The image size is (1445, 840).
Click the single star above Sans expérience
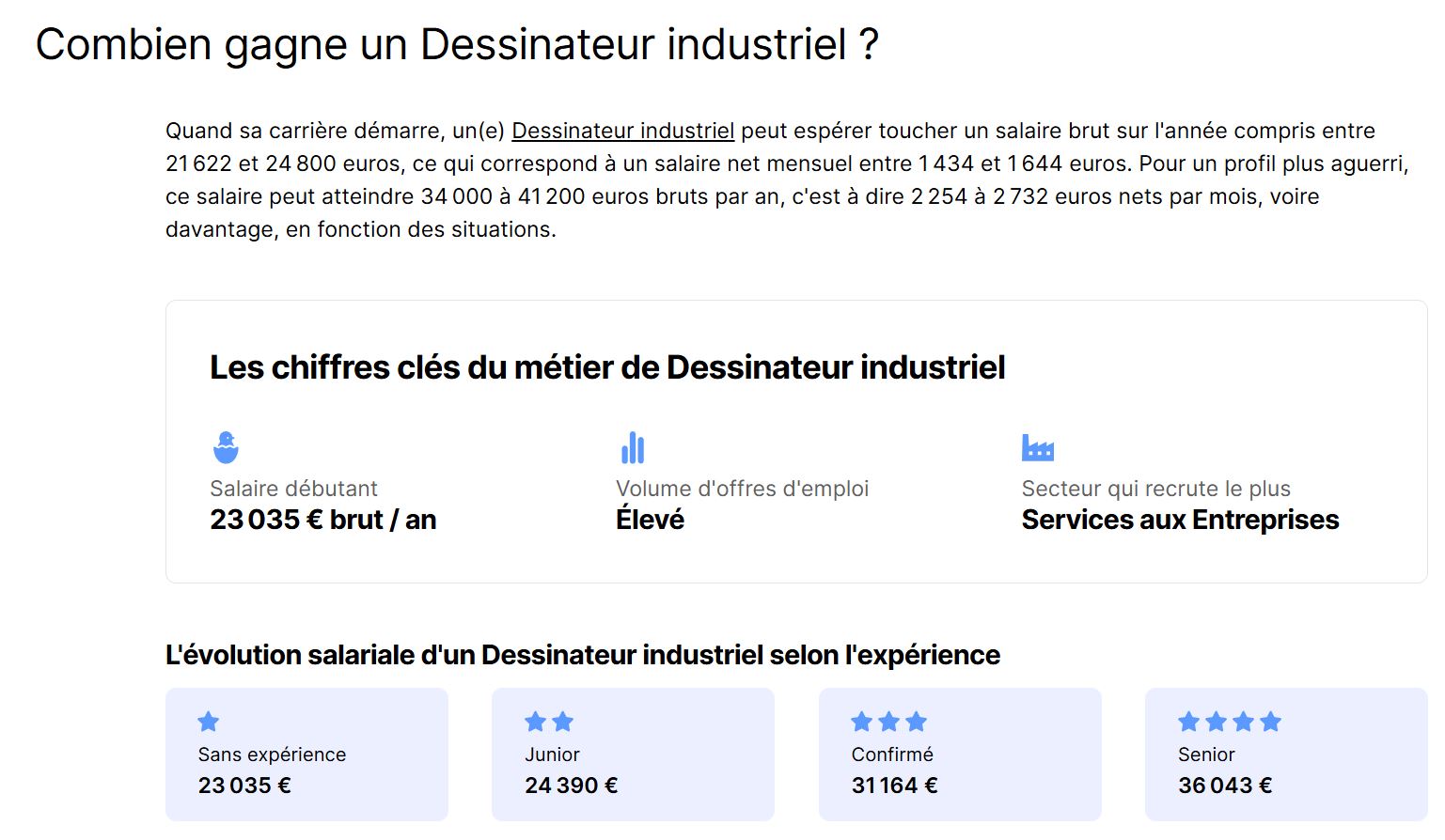pos(209,722)
